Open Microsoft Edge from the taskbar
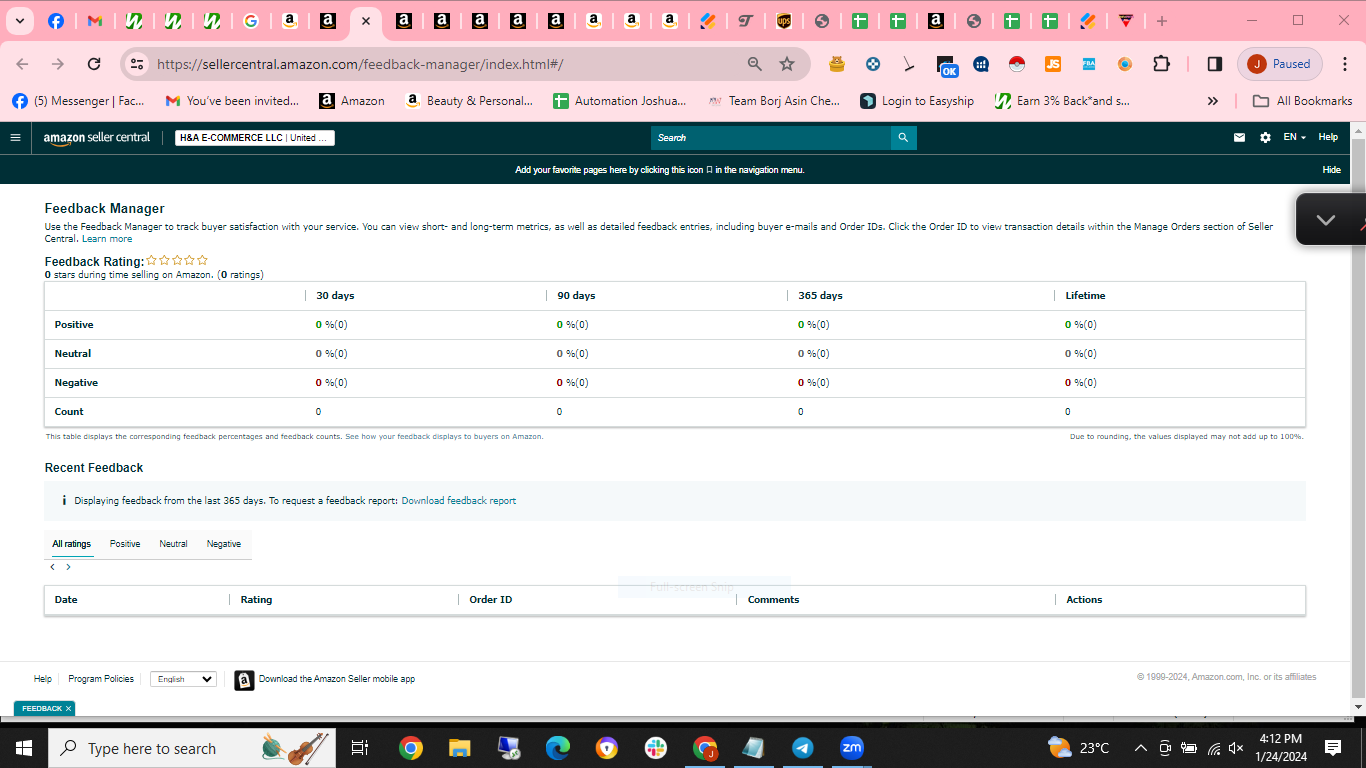The image size is (1366, 768). pos(558,748)
